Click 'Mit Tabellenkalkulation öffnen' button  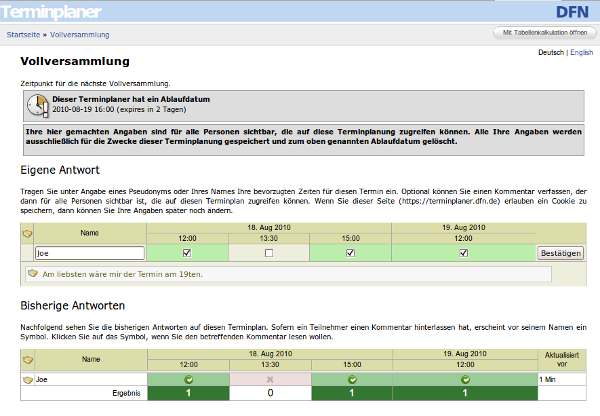[x=544, y=33]
